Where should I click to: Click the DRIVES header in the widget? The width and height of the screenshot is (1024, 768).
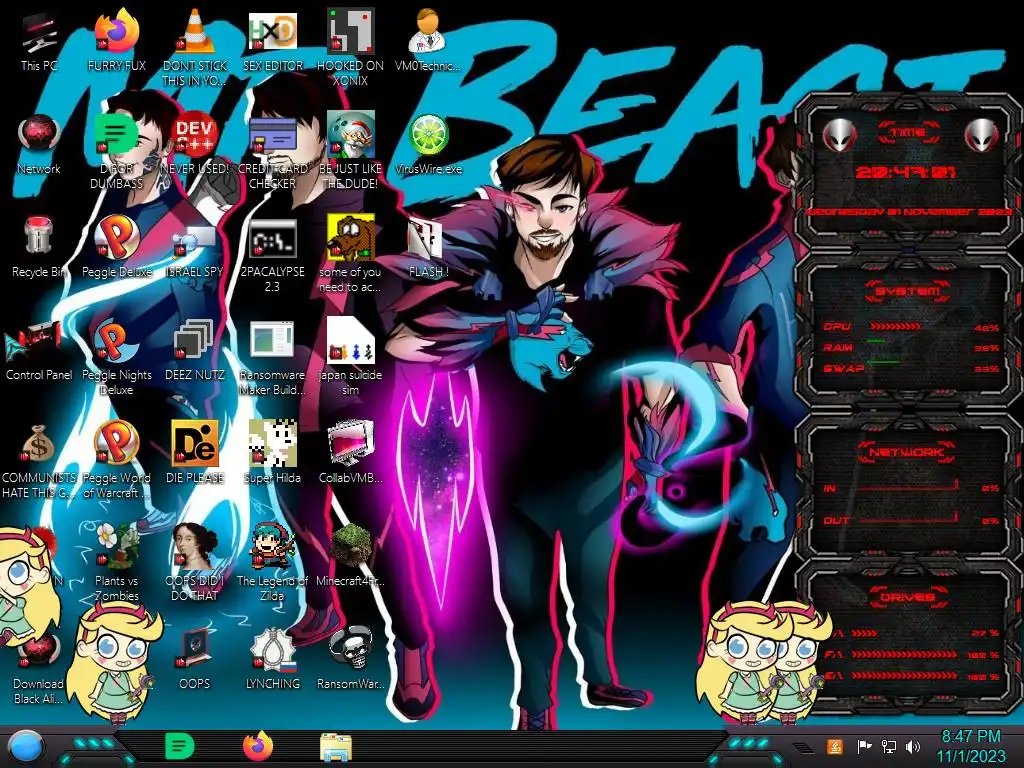pyautogui.click(x=906, y=597)
